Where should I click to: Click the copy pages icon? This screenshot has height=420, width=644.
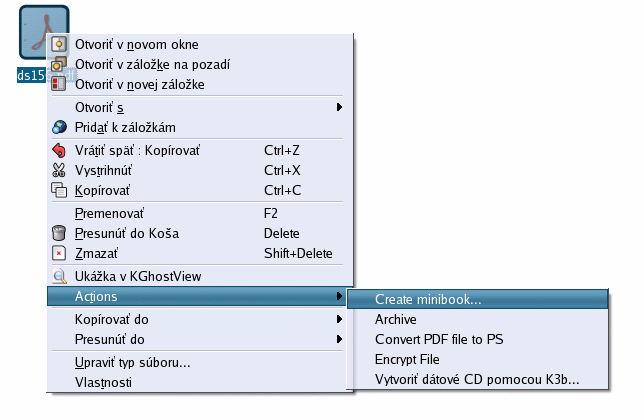pyautogui.click(x=59, y=190)
